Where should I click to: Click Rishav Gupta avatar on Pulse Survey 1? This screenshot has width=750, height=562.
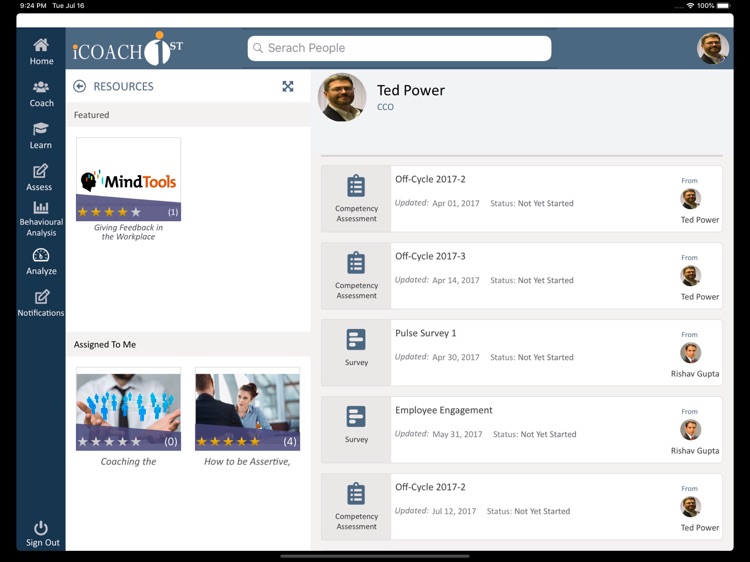[690, 353]
